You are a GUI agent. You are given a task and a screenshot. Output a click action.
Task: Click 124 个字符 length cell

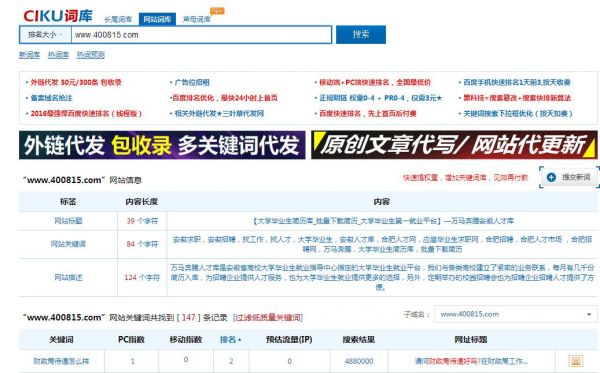point(142,277)
